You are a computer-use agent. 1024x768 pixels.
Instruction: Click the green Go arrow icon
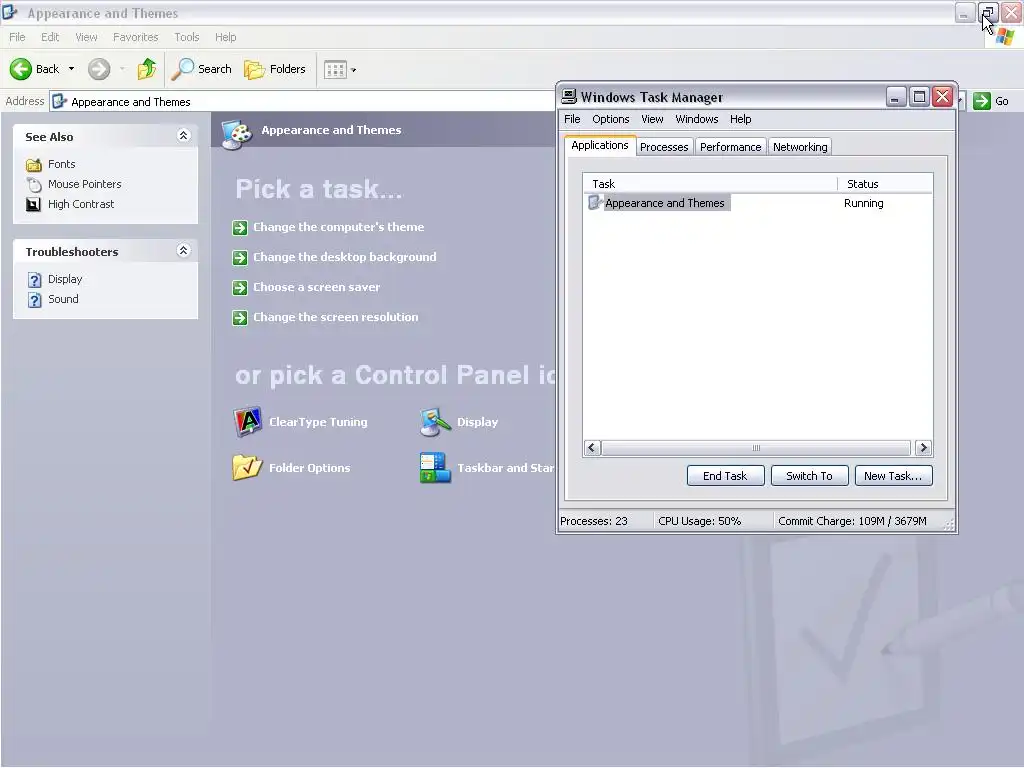(x=982, y=101)
